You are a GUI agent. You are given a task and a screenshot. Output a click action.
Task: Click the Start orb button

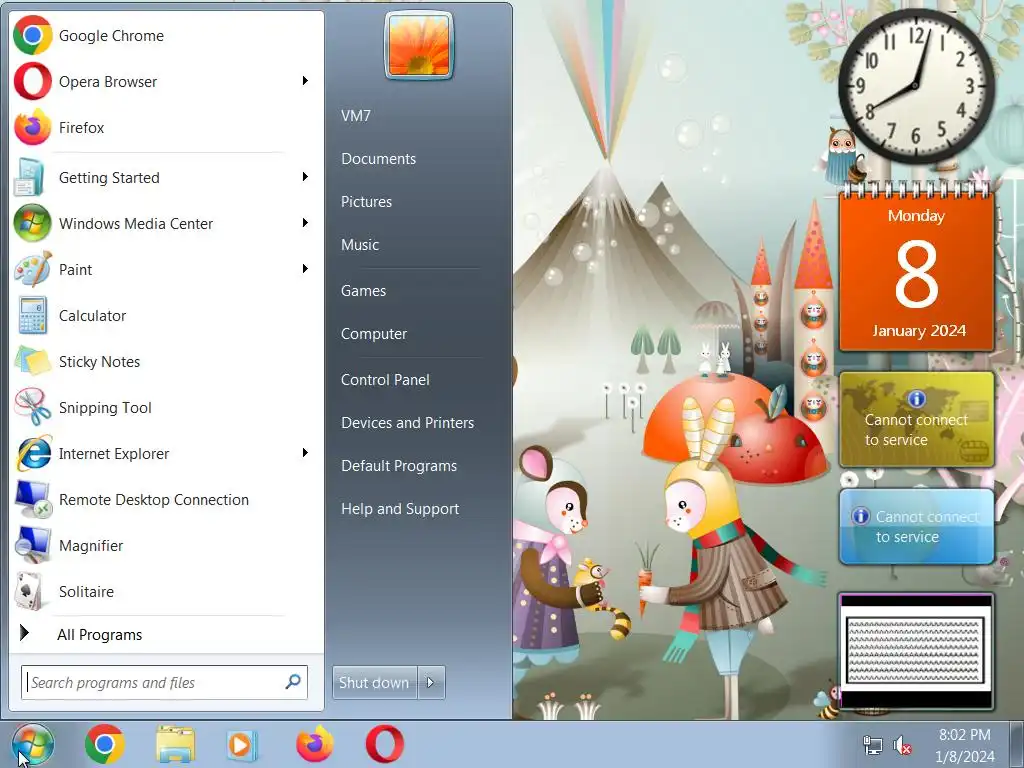point(33,744)
